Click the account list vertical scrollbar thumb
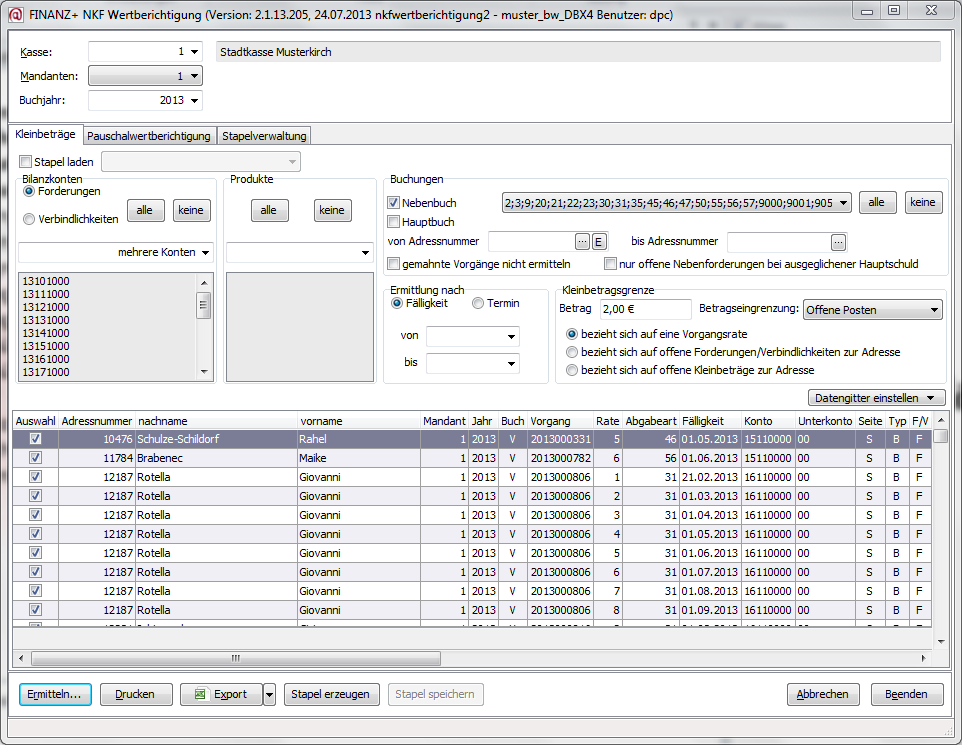The image size is (962, 745). pyautogui.click(x=204, y=305)
